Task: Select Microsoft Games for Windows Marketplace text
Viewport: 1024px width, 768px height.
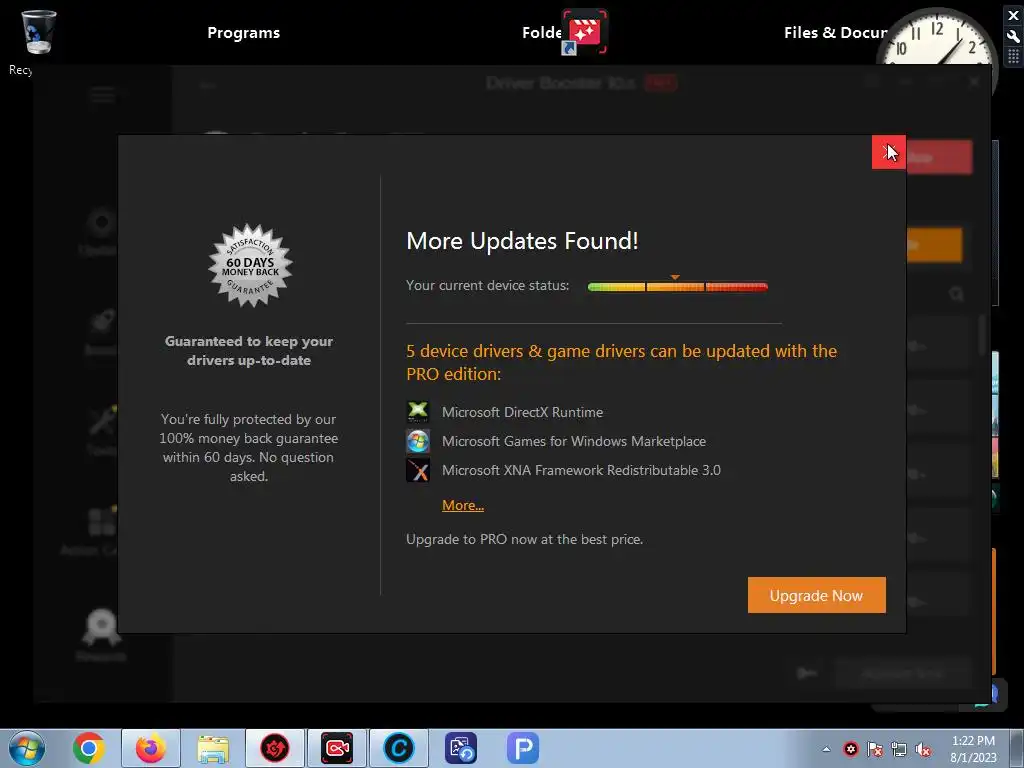Action: tap(574, 441)
